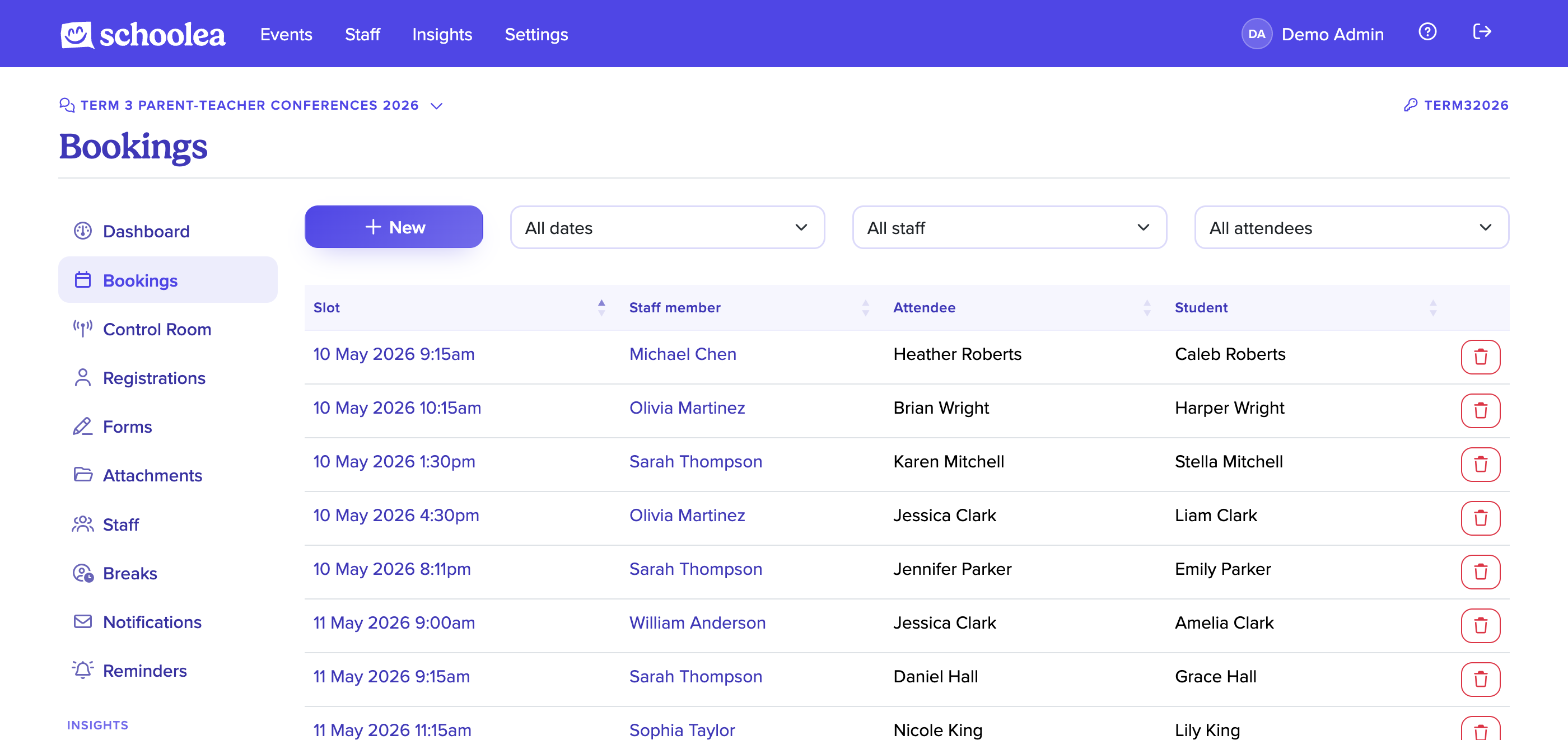Open staff member Michael Chen
Viewport: 1568px width, 740px height.
pyautogui.click(x=682, y=354)
